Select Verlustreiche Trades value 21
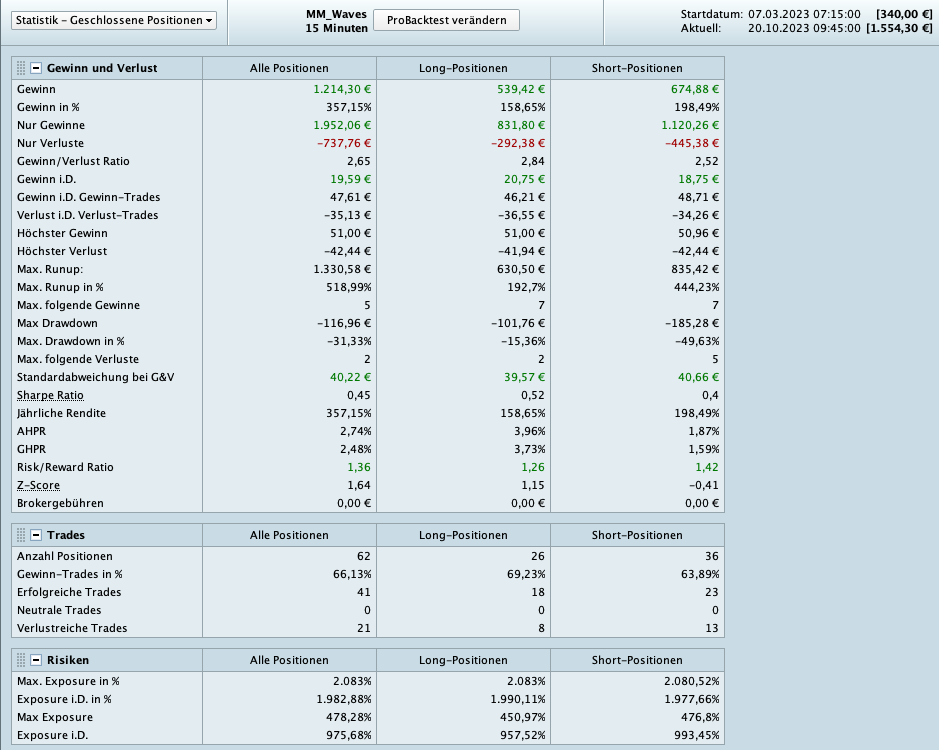 [x=364, y=628]
